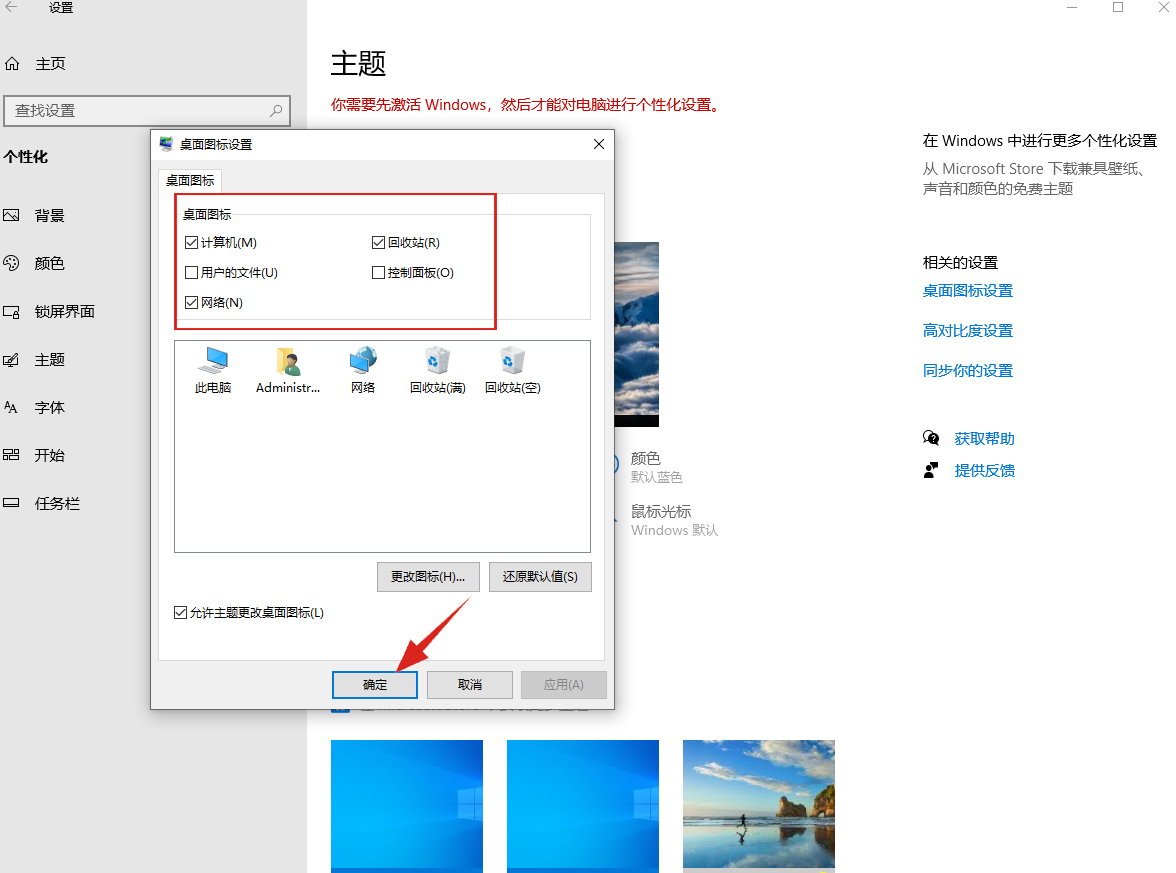Click the 开始 icon in sidebar

(11, 455)
